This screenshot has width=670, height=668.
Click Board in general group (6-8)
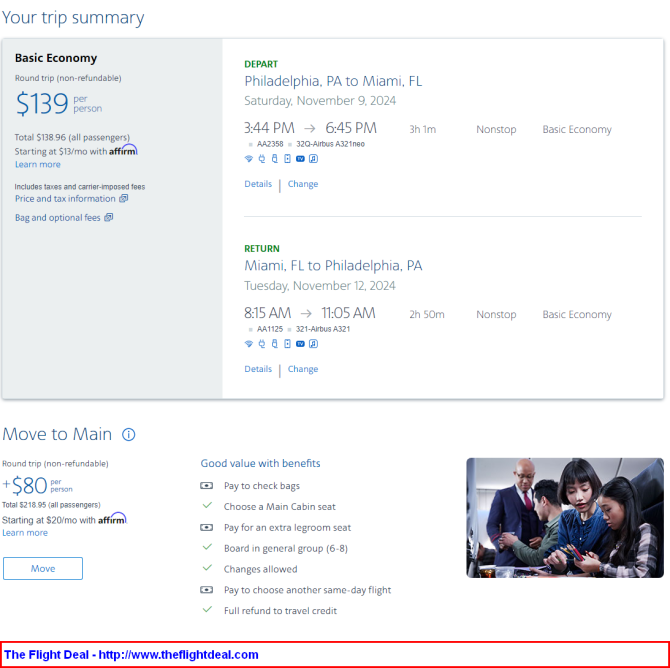pyautogui.click(x=286, y=549)
